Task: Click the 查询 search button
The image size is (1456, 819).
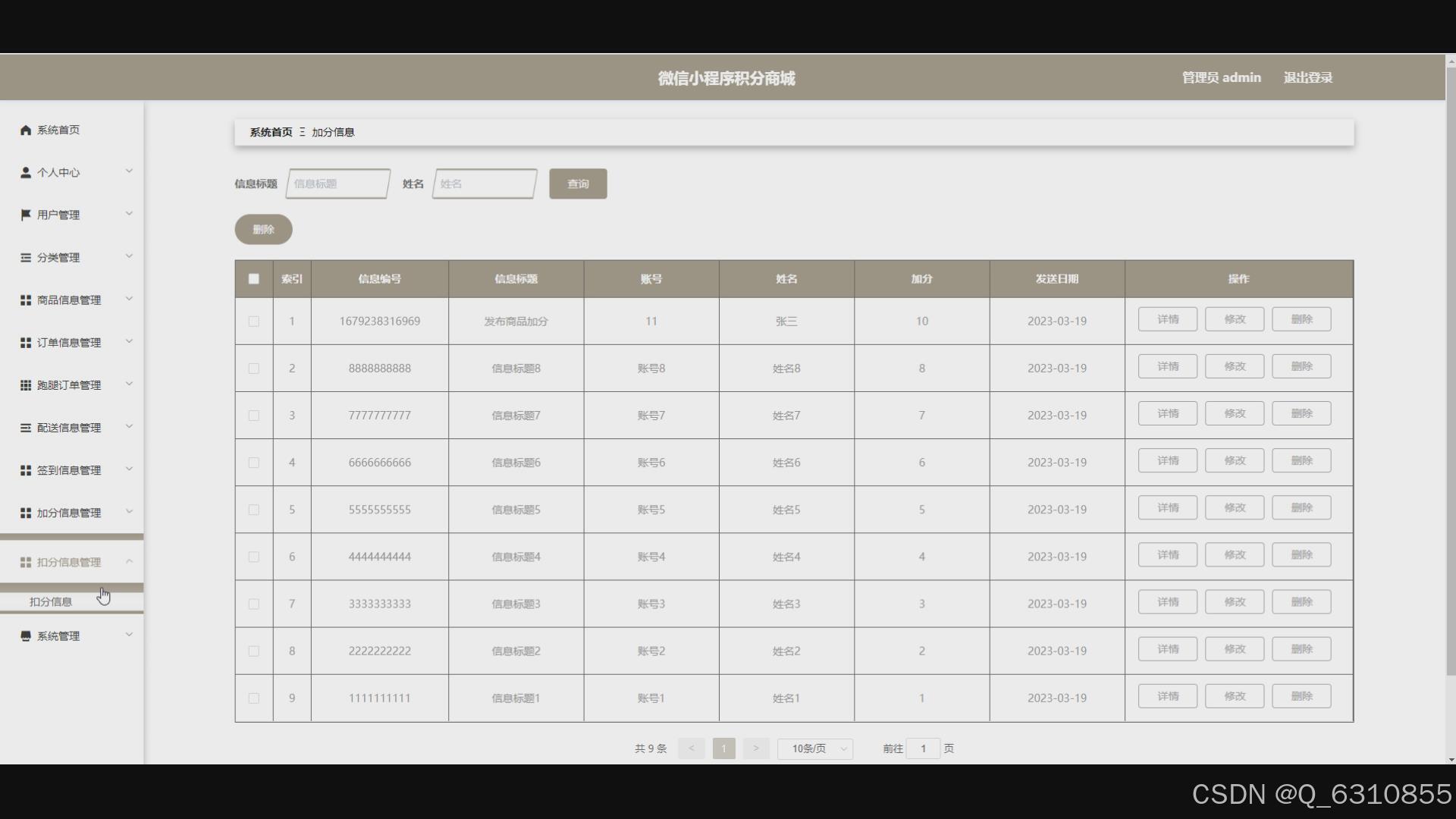Action: [x=578, y=184]
